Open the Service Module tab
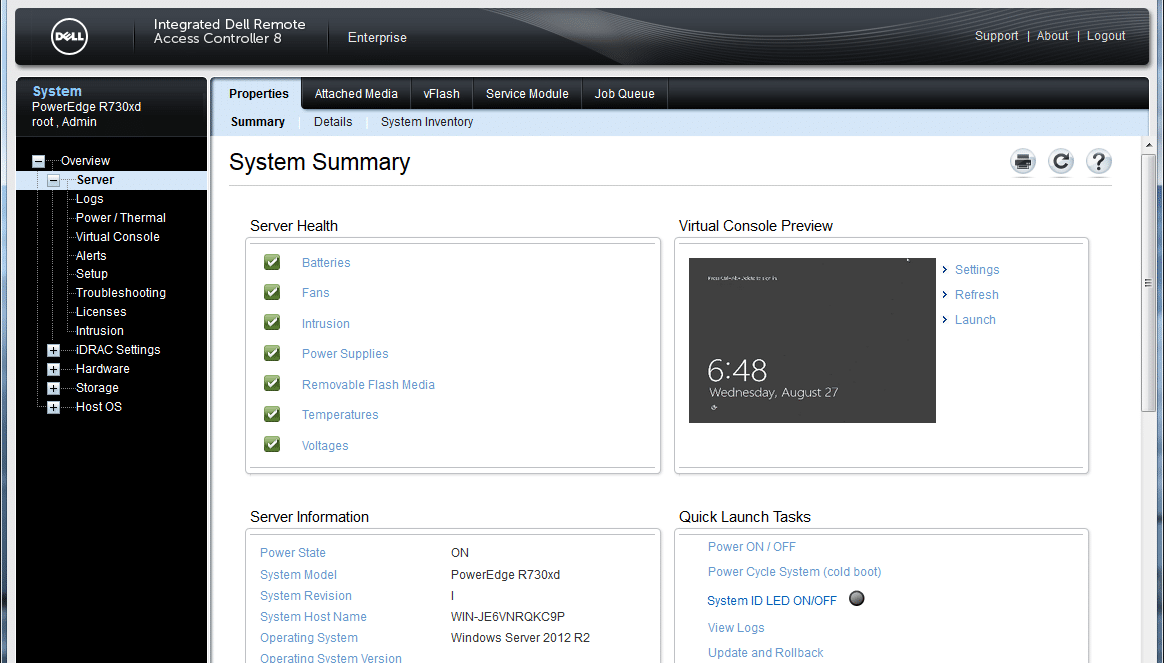The image size is (1164, 663). [x=527, y=94]
